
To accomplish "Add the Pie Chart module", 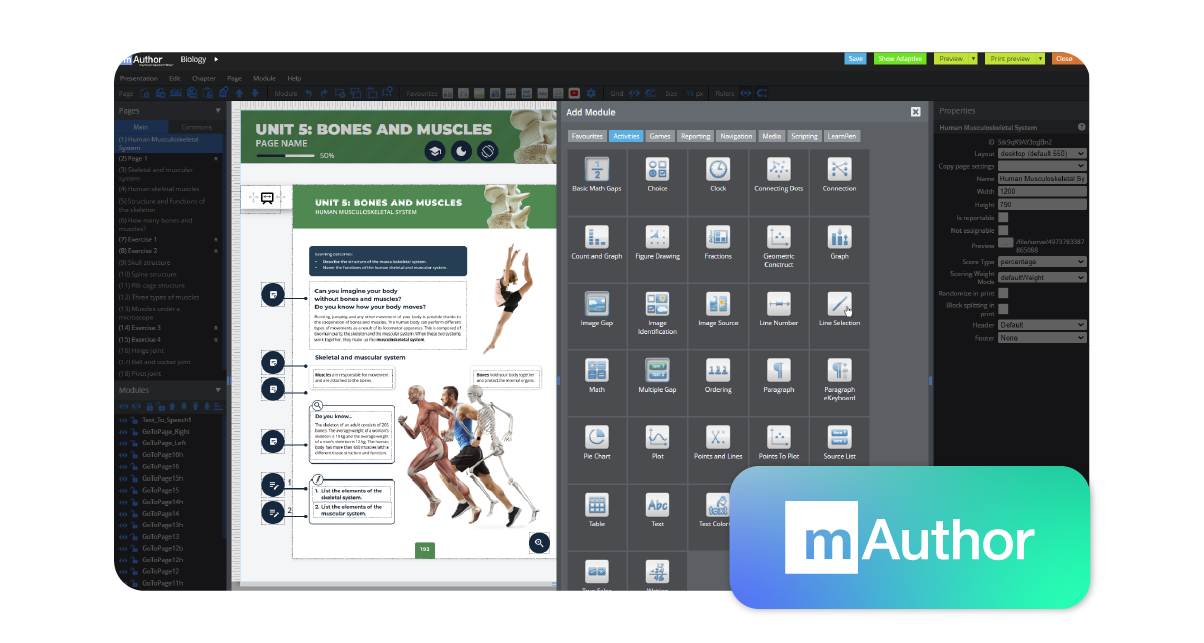I will click(x=596, y=438).
